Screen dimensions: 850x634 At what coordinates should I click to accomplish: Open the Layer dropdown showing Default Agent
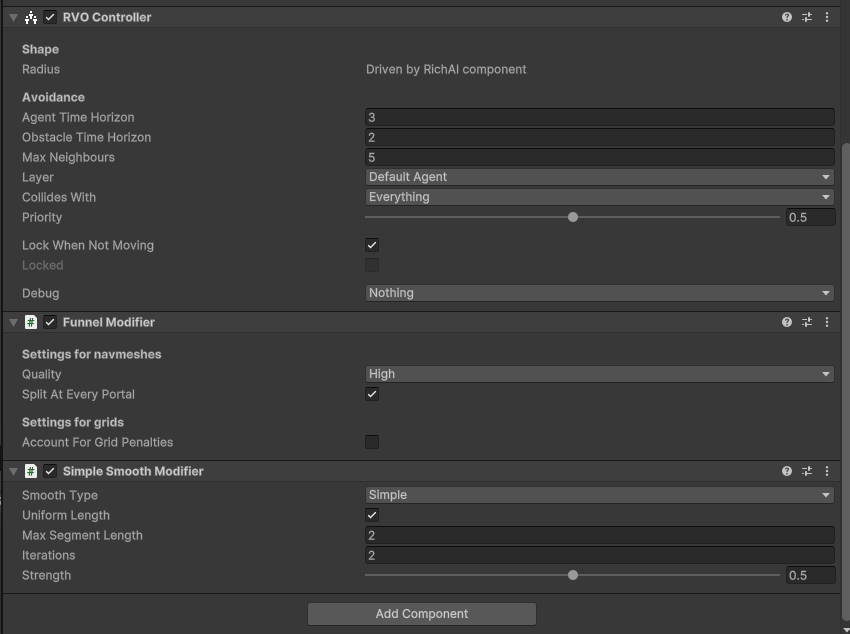click(x=599, y=177)
